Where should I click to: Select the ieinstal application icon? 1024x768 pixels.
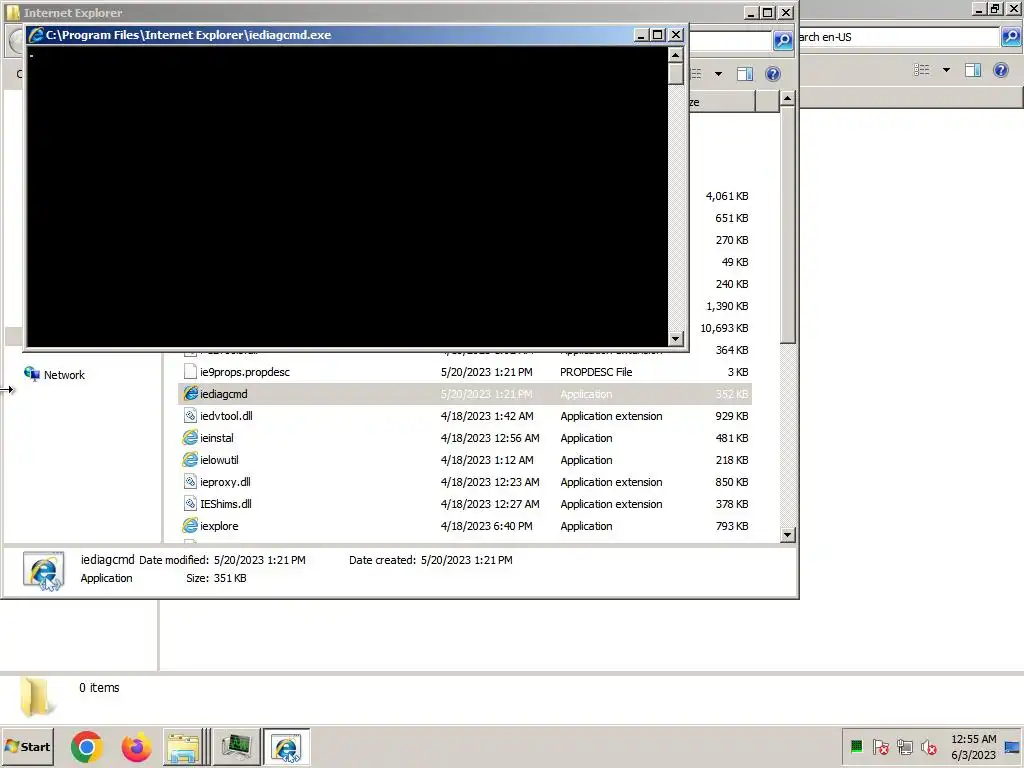pos(190,438)
